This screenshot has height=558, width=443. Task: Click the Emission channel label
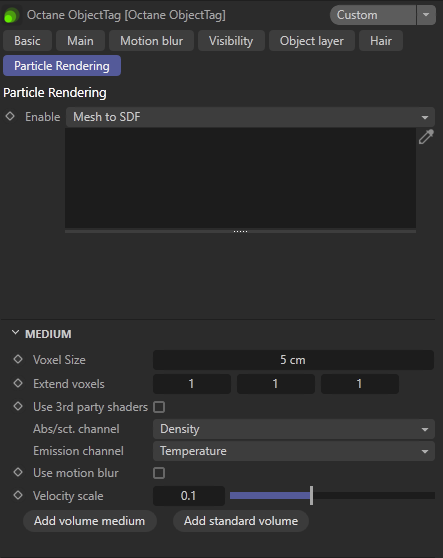78,451
